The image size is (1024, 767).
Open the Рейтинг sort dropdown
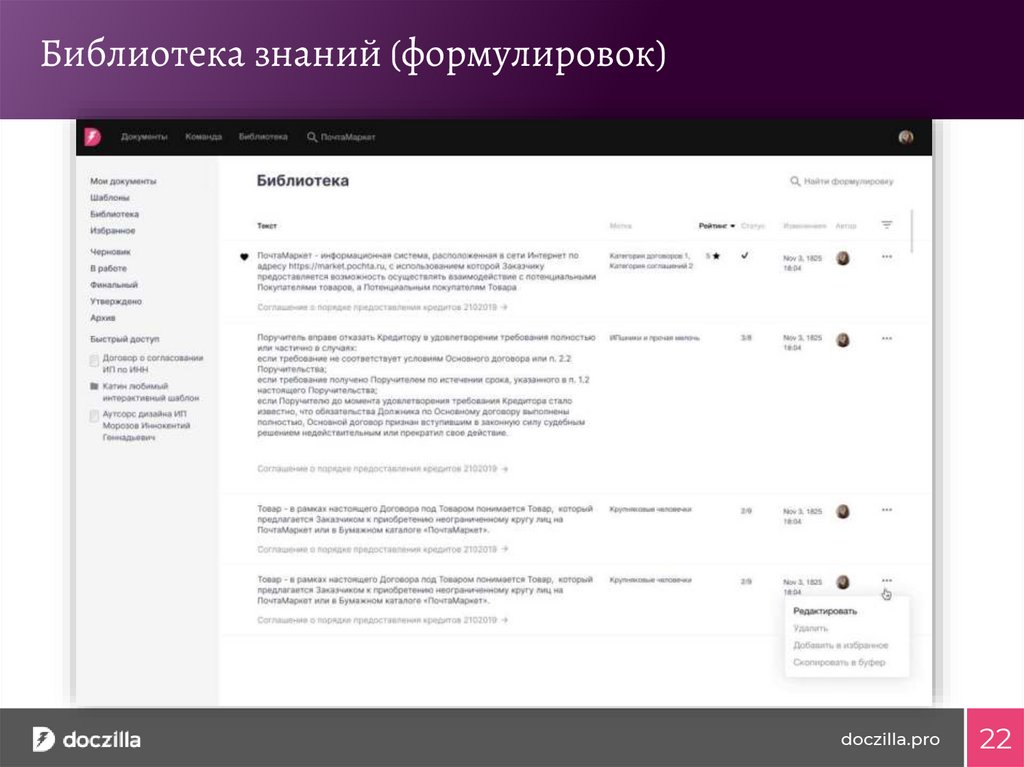point(717,225)
